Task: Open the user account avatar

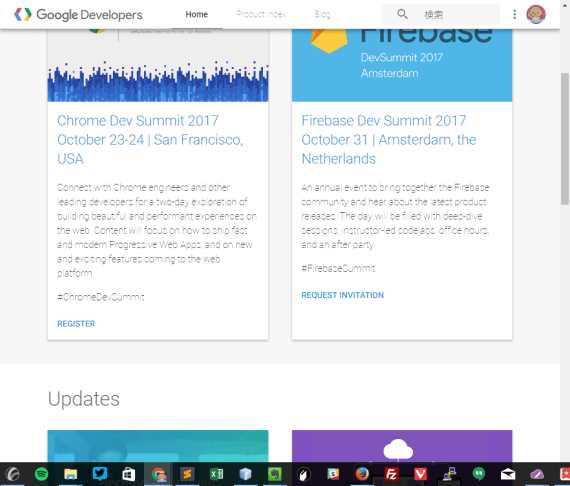Action: (536, 14)
